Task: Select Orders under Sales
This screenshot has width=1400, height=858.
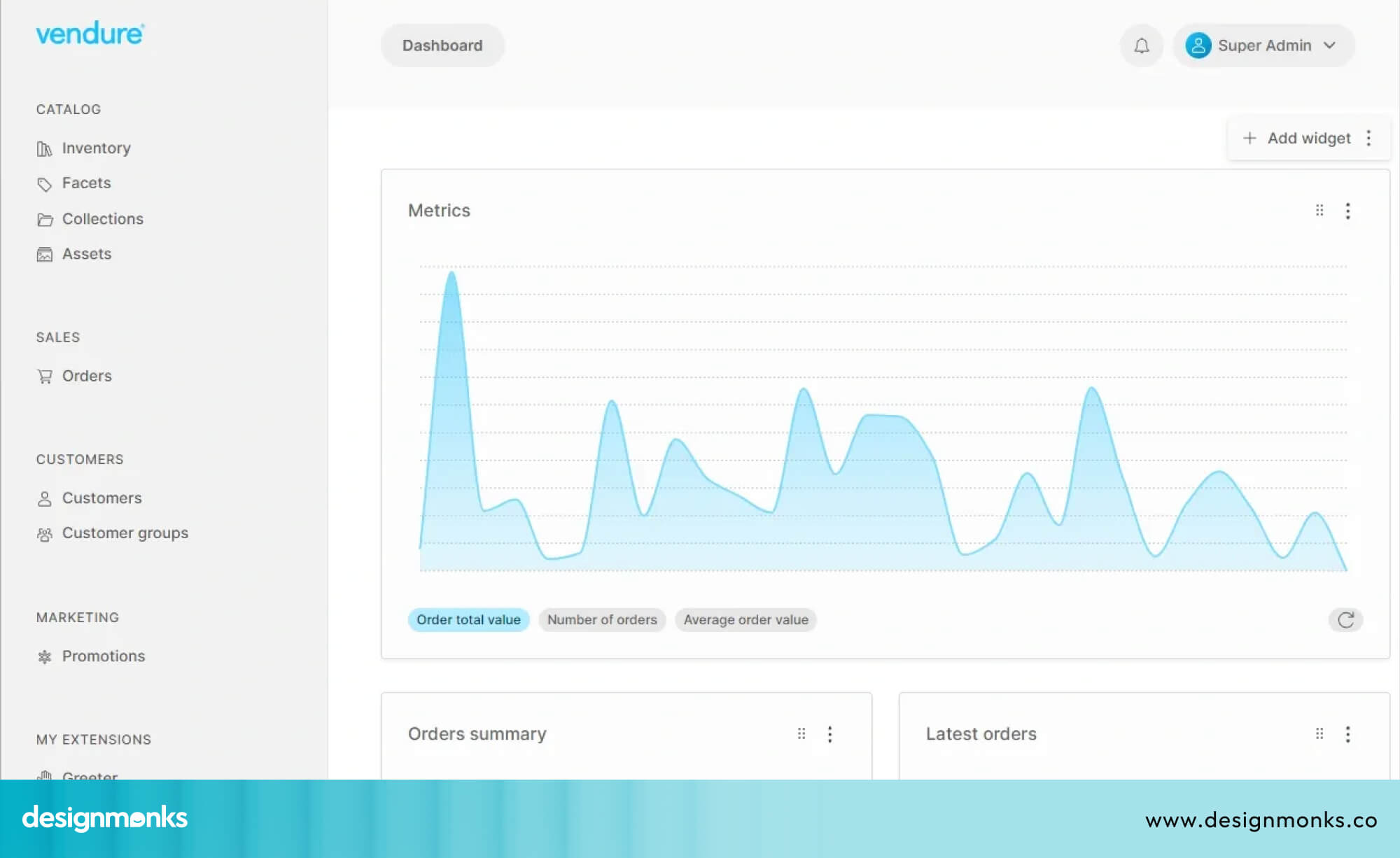Action: (x=87, y=376)
